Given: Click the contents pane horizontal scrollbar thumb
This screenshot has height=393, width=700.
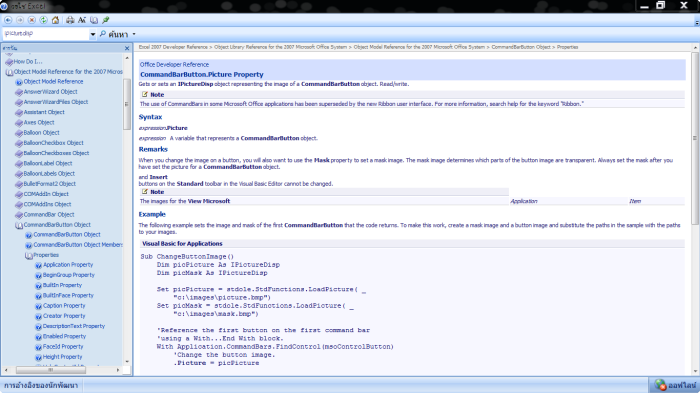Looking at the screenshot, I should pos(50,370).
